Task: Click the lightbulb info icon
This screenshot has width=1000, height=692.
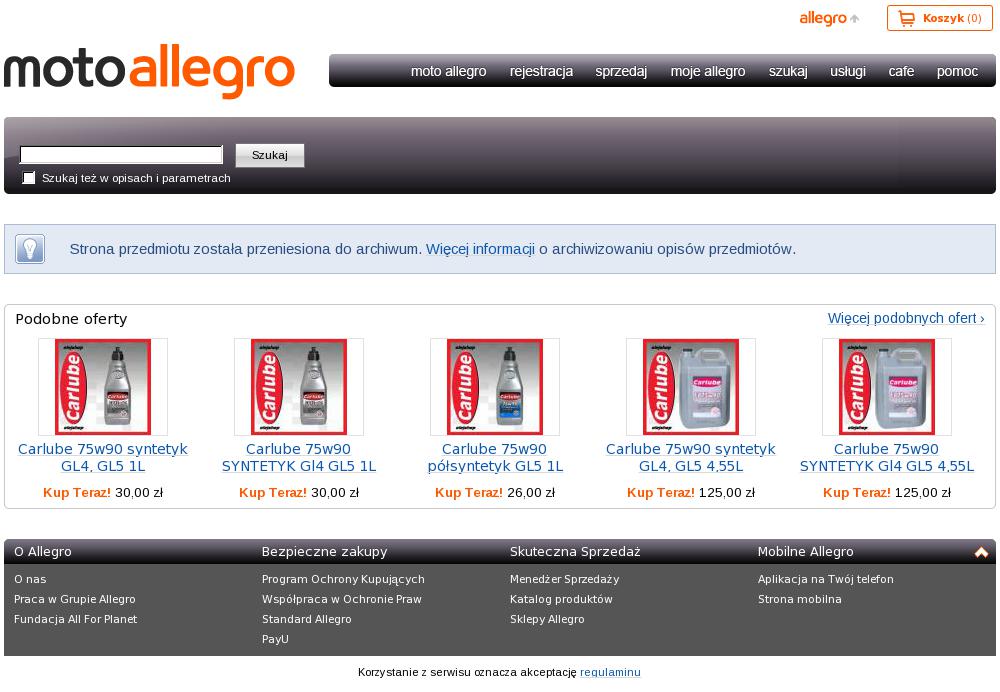Action: [x=30, y=249]
